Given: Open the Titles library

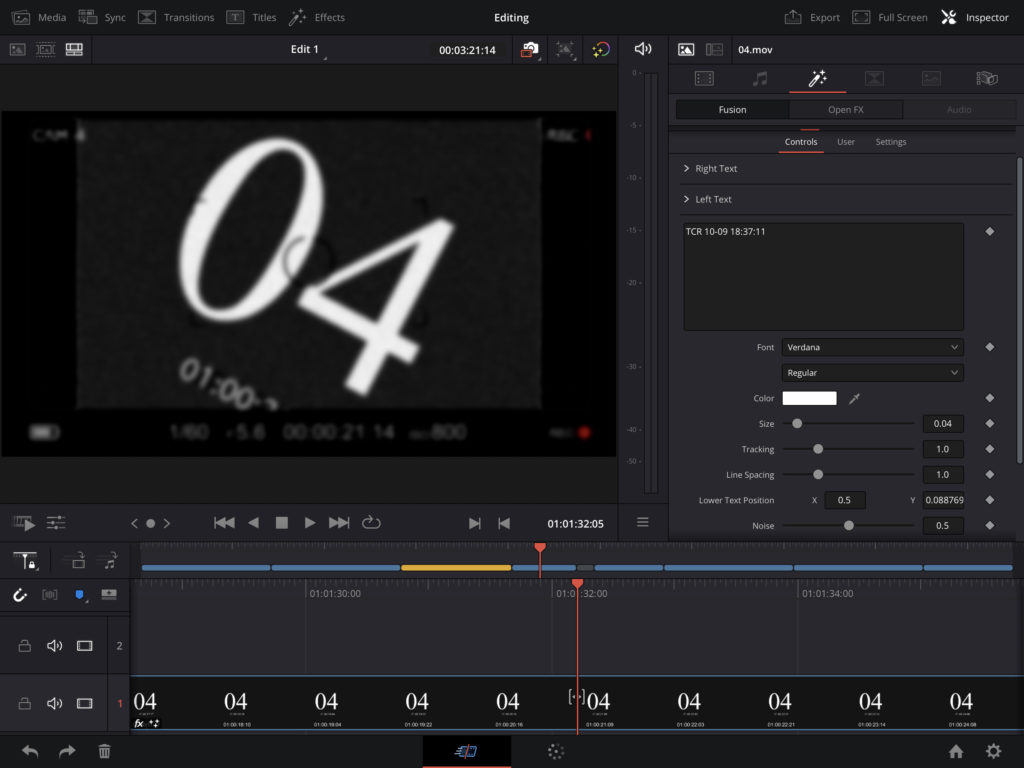Looking at the screenshot, I should pos(251,18).
